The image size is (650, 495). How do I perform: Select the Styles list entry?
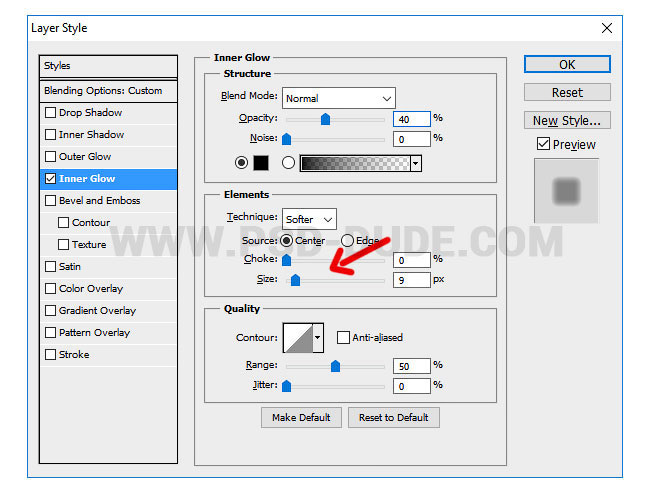(108, 66)
